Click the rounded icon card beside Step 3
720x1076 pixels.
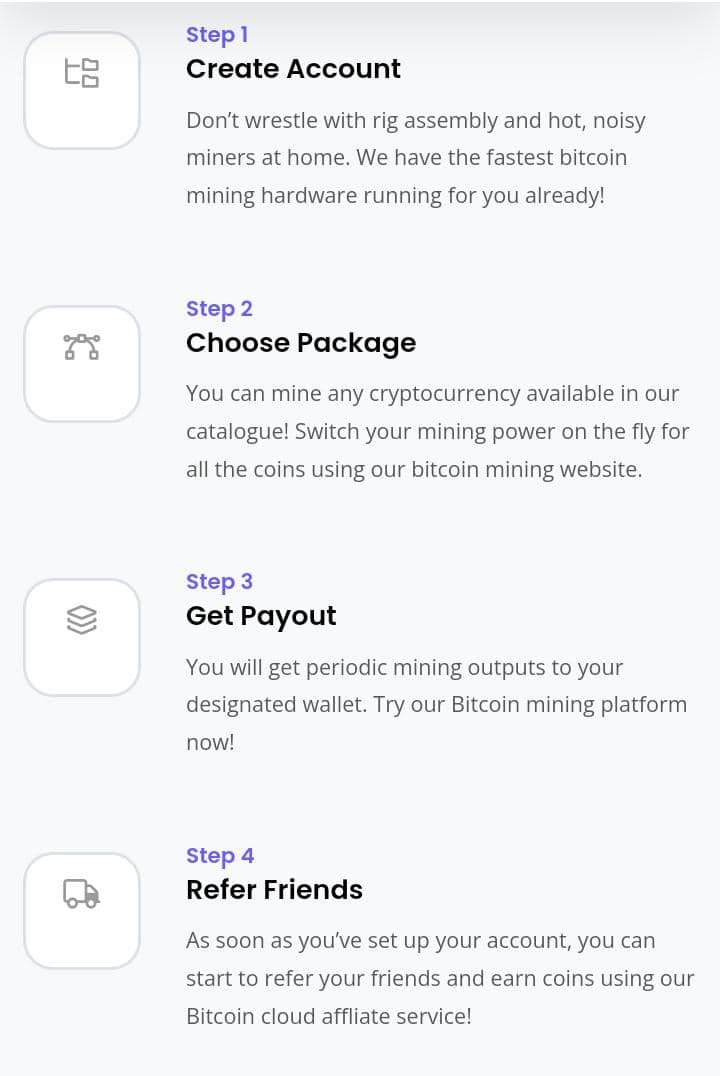[82, 638]
